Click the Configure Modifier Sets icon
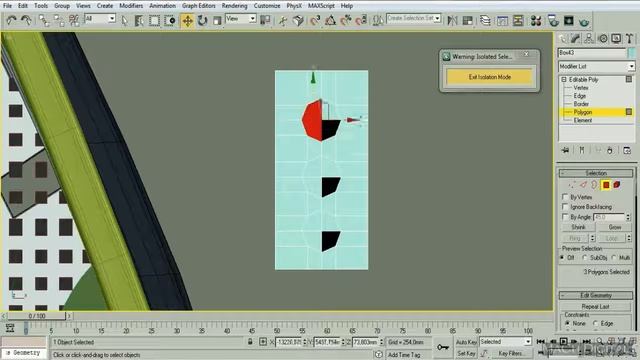 pos(627,150)
